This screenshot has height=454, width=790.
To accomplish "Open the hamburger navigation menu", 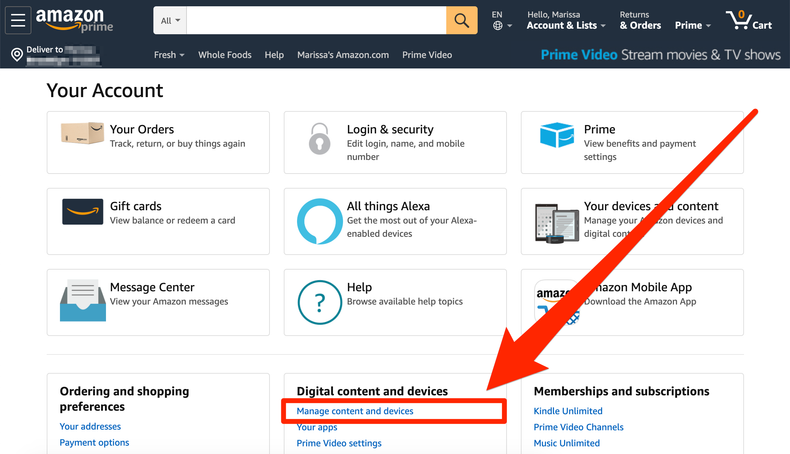I will (x=19, y=21).
